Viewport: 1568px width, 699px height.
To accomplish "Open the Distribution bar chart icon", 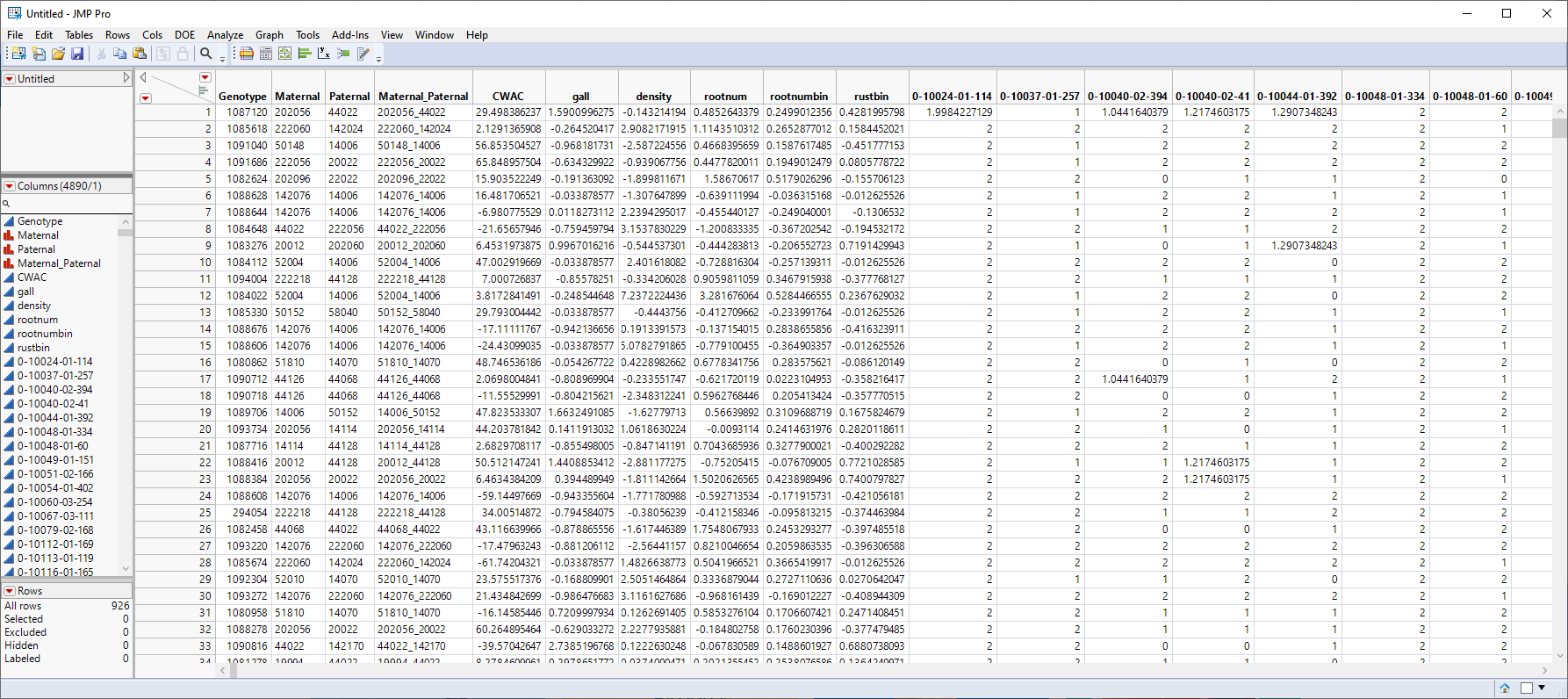I will pyautogui.click(x=305, y=54).
